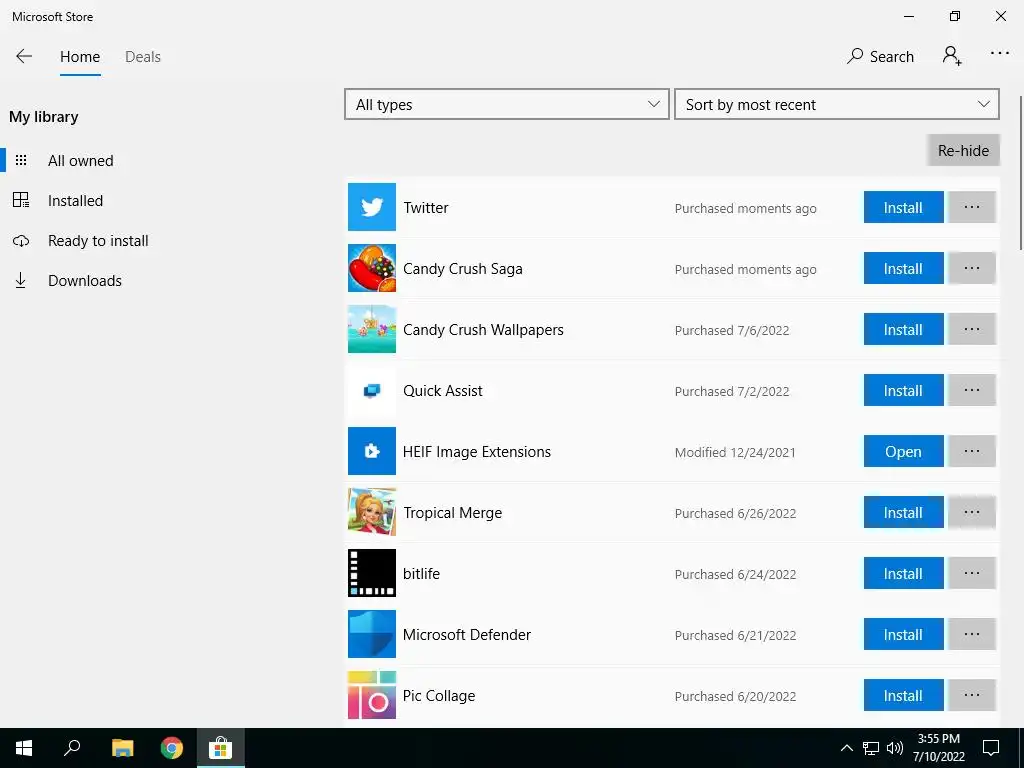Screen dimensions: 1024x768
Task: Select All owned in My library
Action: 80,161
